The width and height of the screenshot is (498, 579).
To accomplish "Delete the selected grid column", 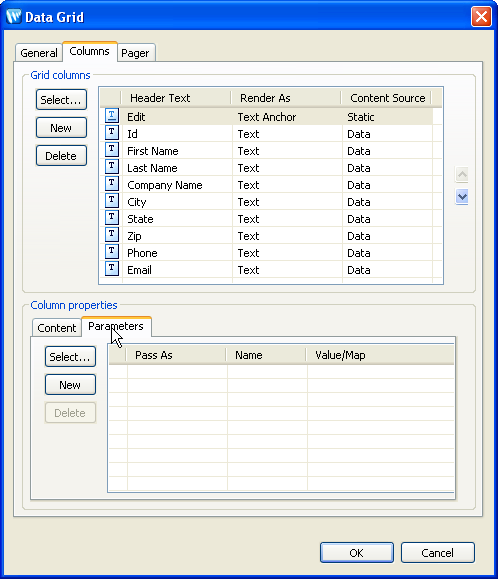I will point(61,155).
